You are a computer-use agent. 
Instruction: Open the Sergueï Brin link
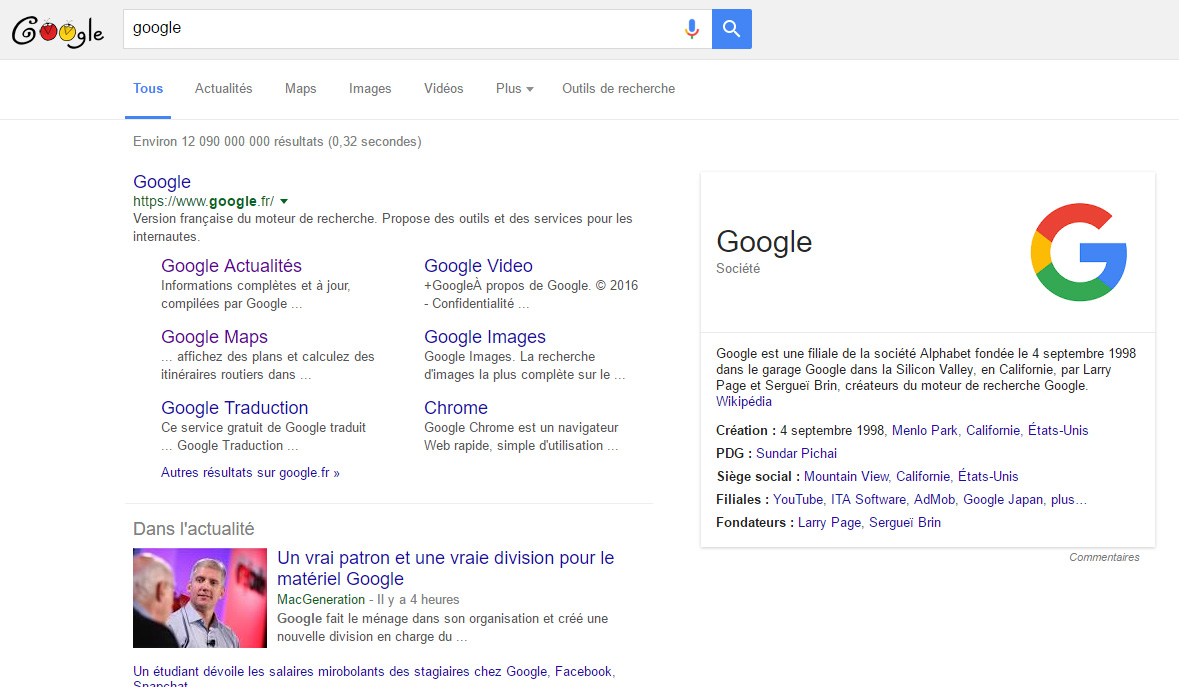pyautogui.click(x=905, y=522)
